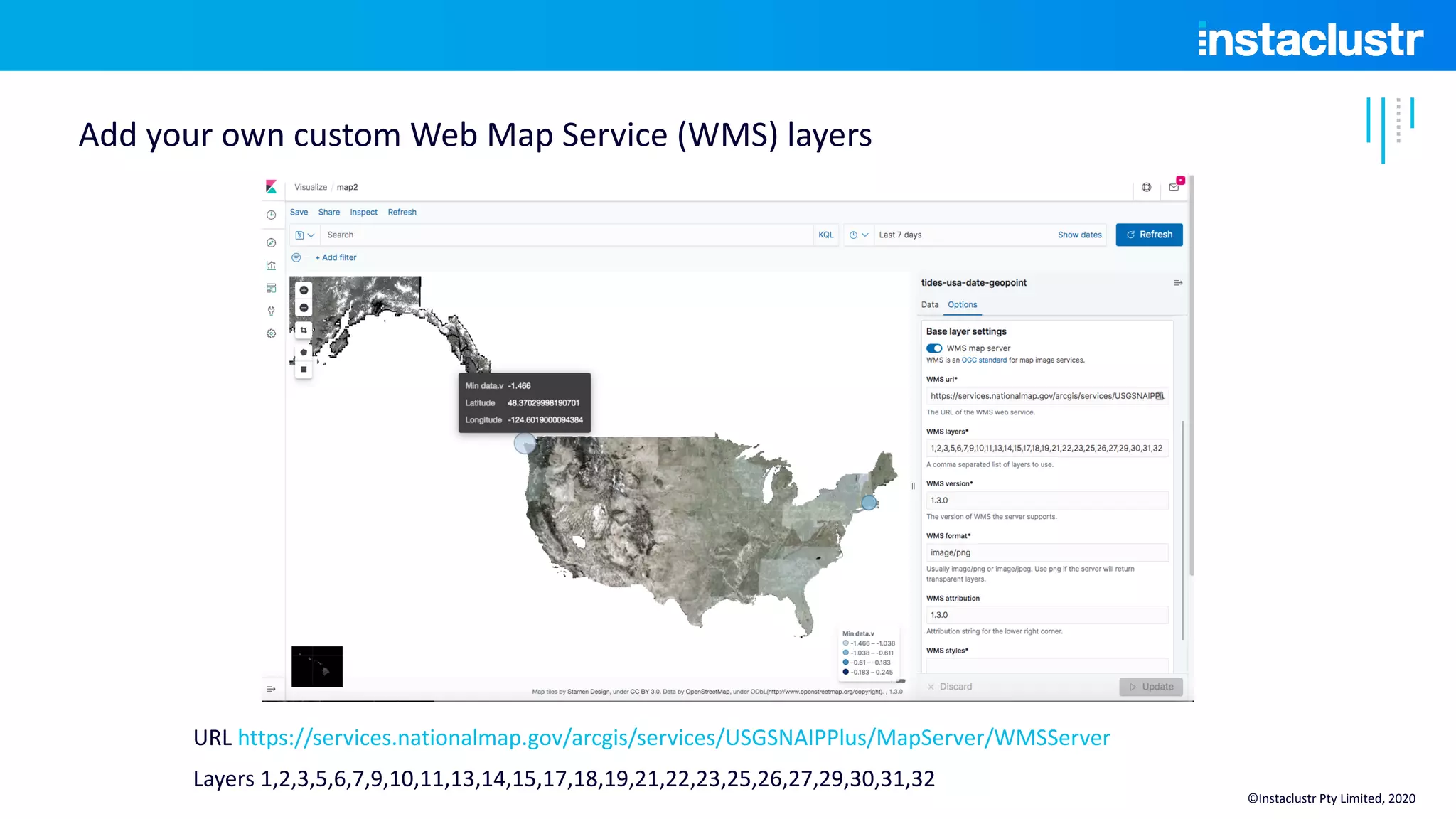This screenshot has height=819, width=1456.
Task: Click the editor panel vertical scrollbar
Action: pyautogui.click(x=1183, y=530)
